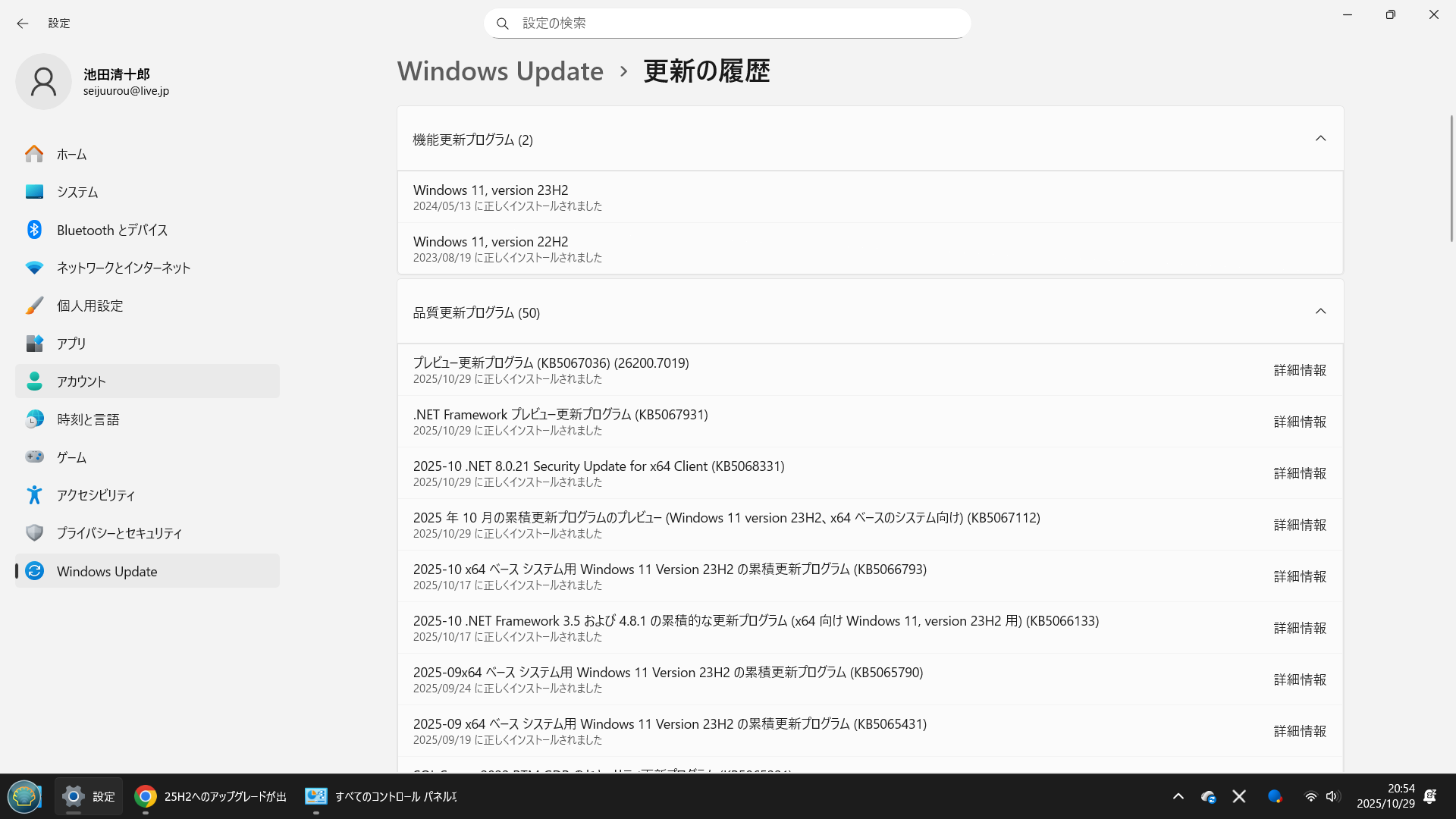Open 詳細情報 for KB5066793 cumulative update
Screen dimensions: 1456x819
pyautogui.click(x=1300, y=576)
